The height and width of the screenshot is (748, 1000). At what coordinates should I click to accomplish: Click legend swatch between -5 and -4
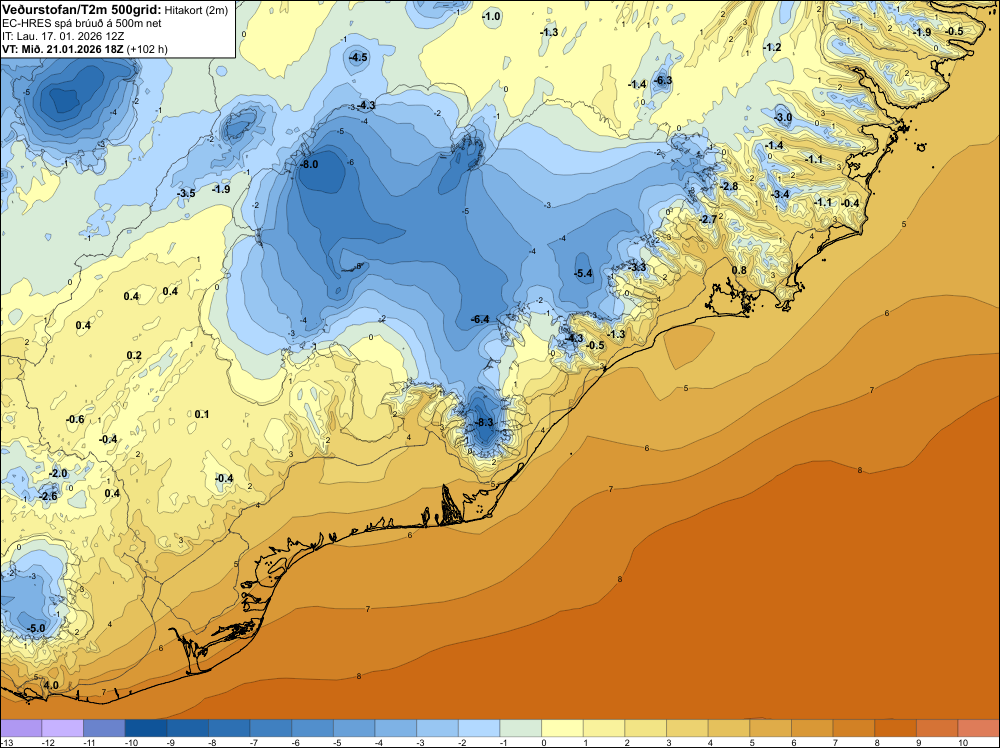[x=354, y=728]
